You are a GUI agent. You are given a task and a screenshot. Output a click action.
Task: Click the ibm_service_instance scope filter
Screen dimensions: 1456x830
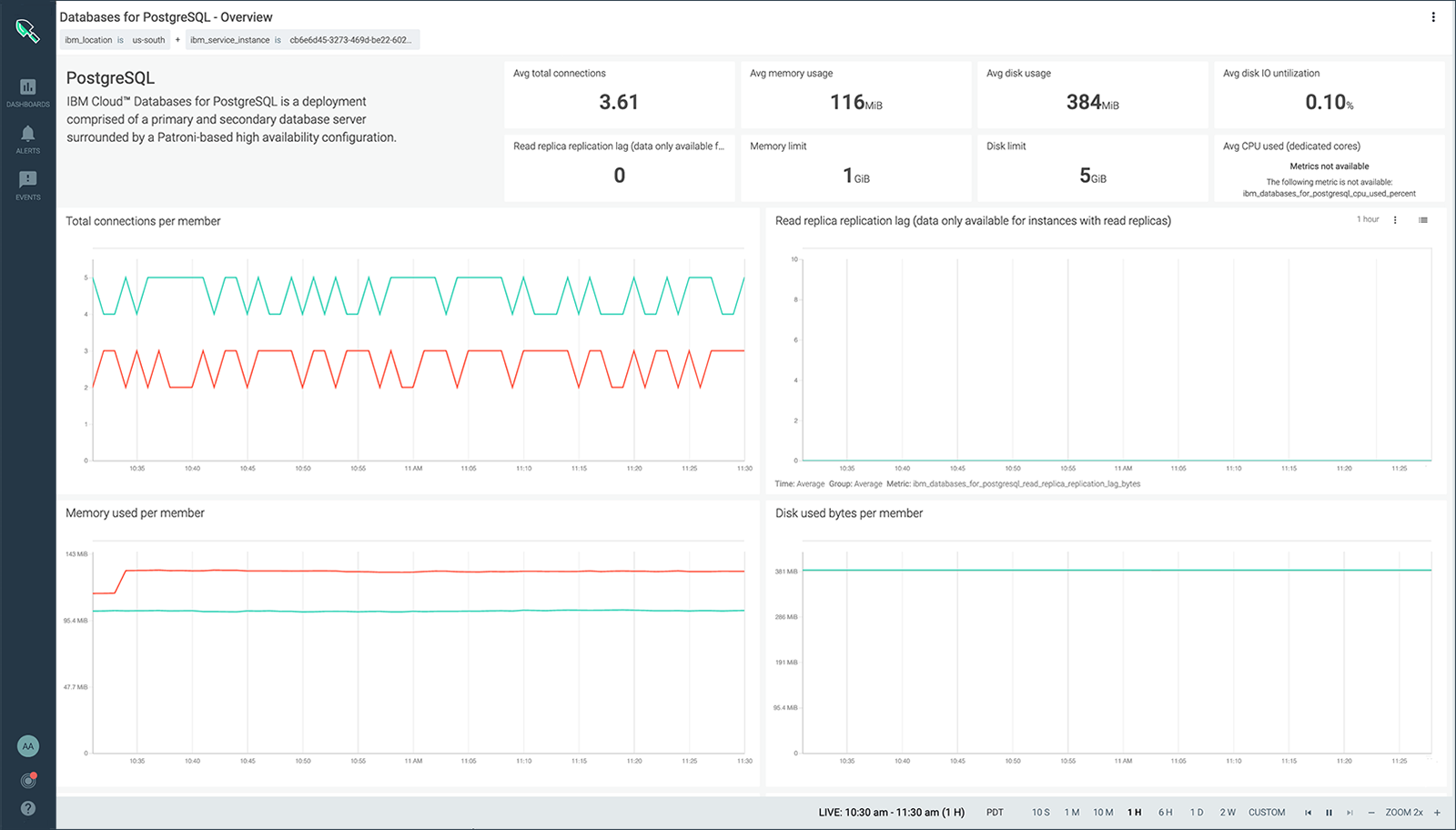[303, 40]
